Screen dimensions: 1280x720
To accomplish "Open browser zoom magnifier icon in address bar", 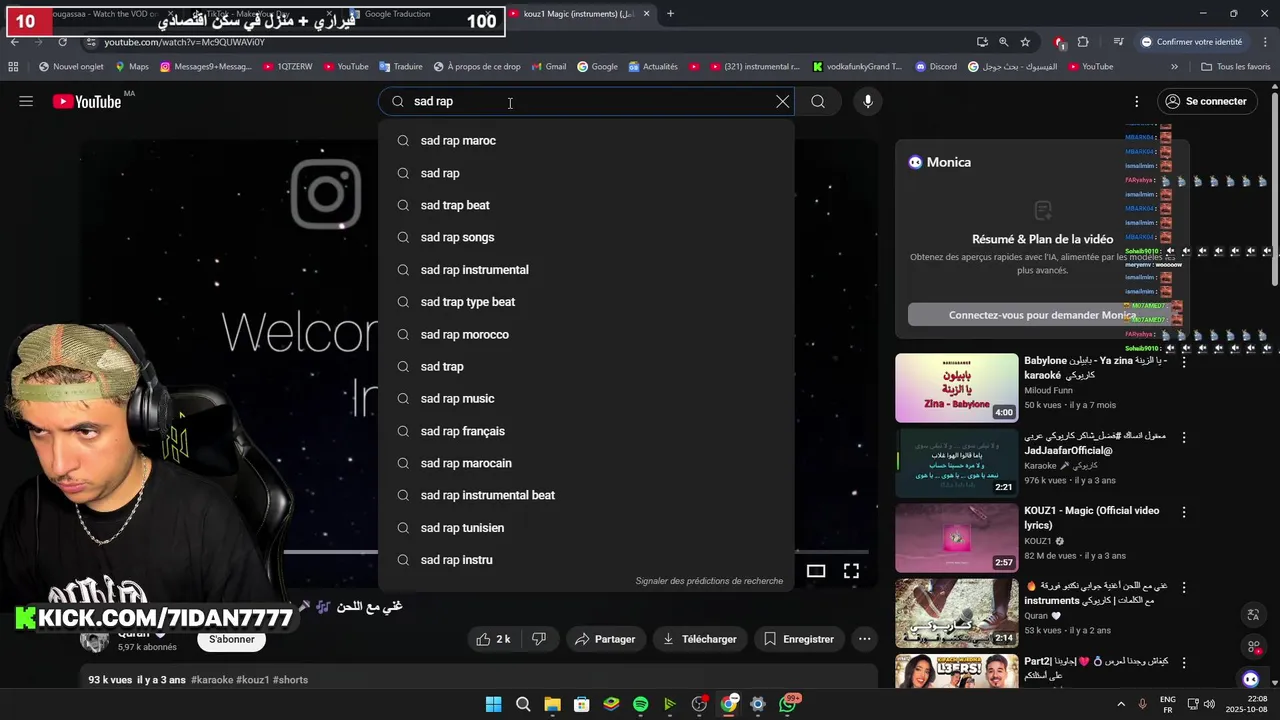I will (x=1003, y=42).
